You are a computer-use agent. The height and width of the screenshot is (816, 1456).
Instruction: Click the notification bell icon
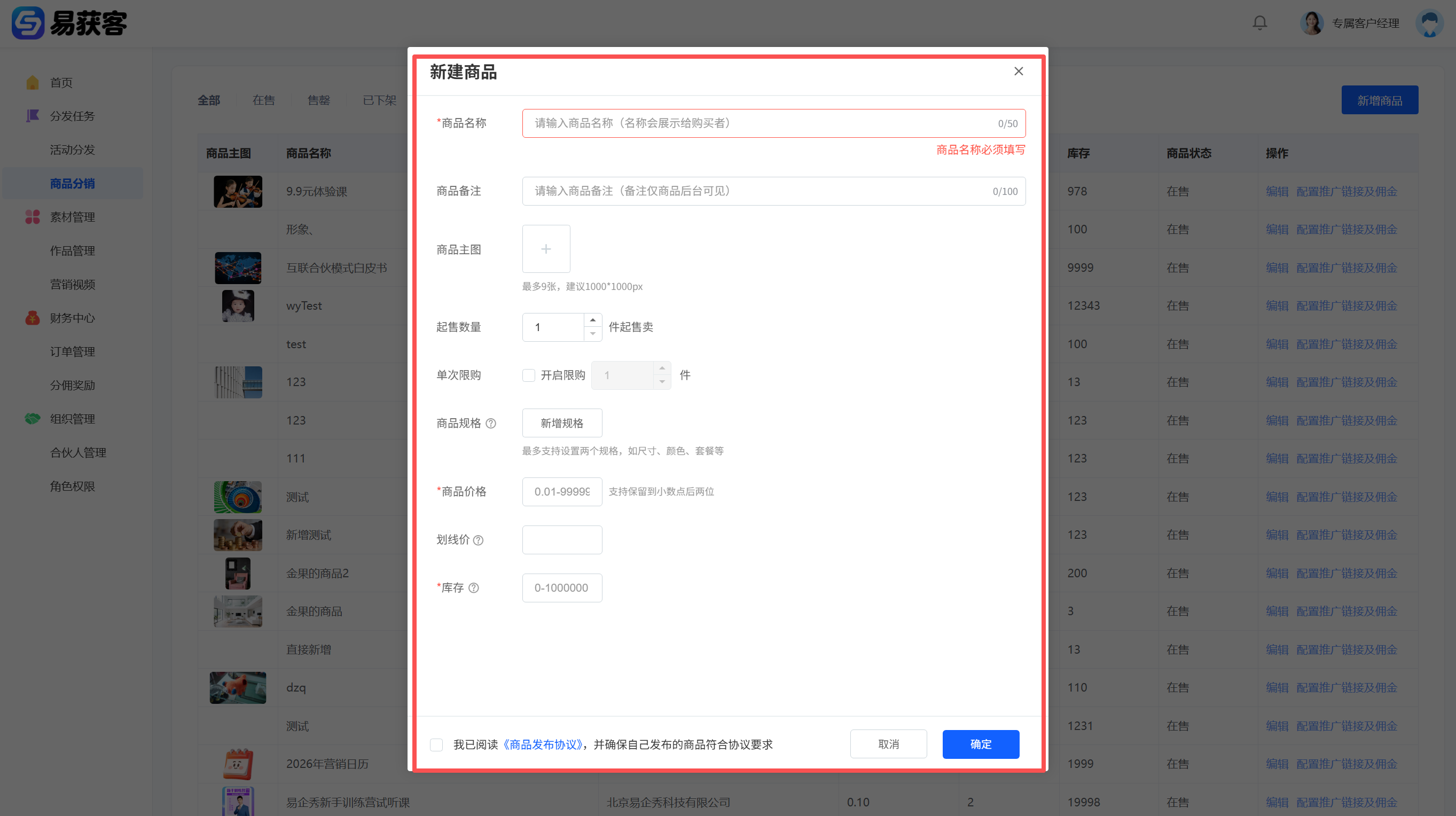pyautogui.click(x=1259, y=23)
